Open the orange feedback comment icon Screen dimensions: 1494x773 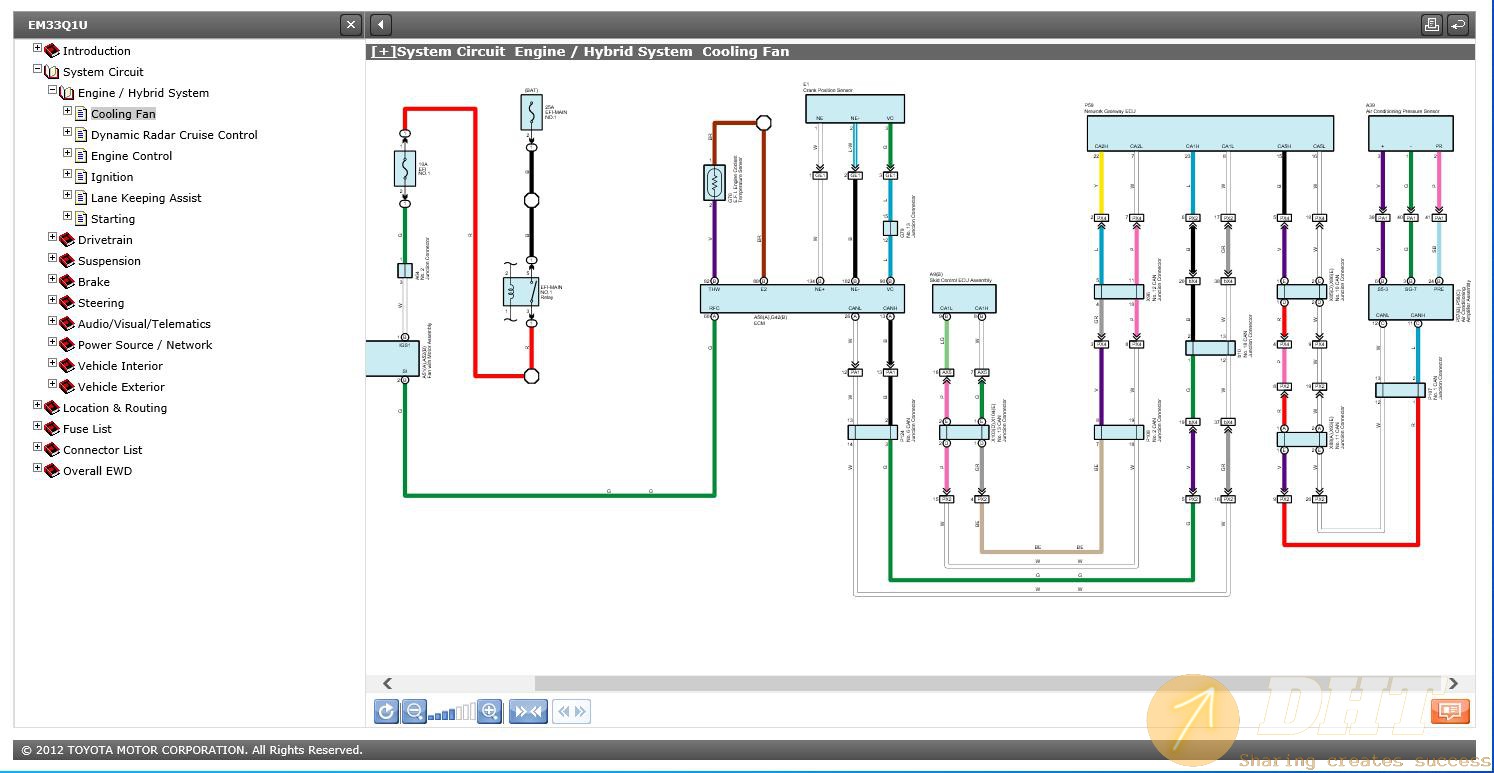1449,711
